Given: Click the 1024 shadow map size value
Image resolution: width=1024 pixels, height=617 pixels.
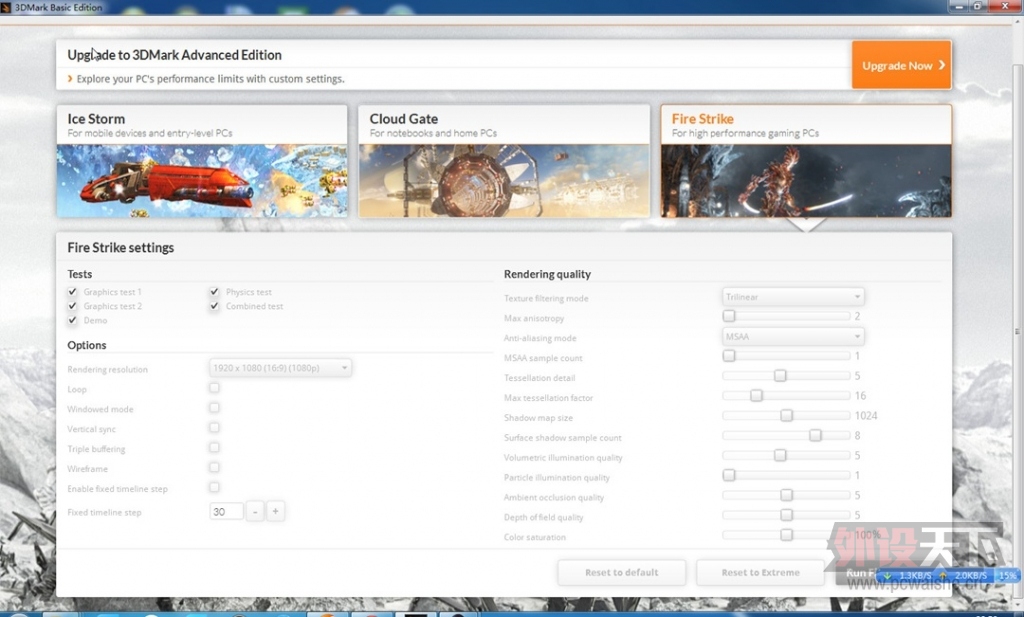Looking at the screenshot, I should (866, 416).
